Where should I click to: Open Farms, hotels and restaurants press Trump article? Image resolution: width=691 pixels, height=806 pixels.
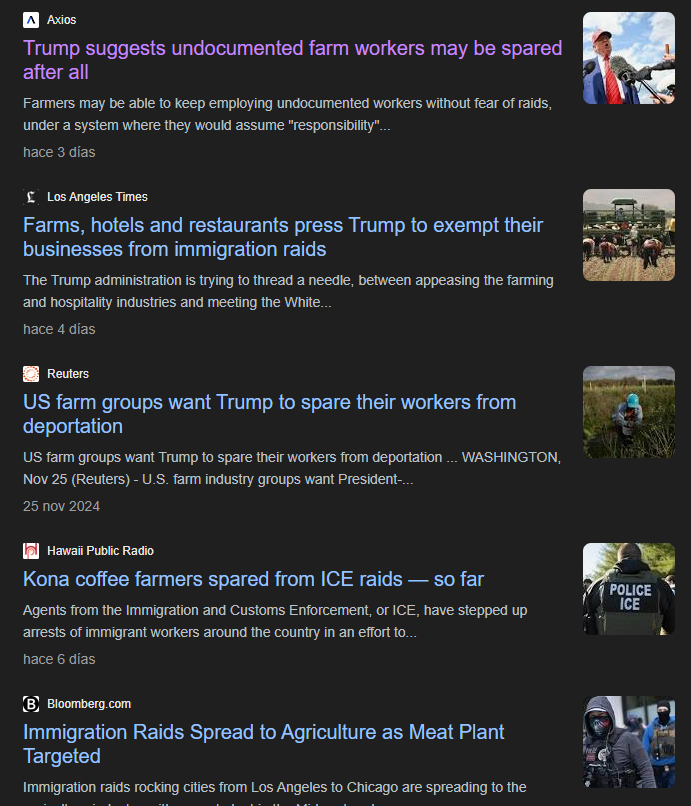click(x=283, y=237)
